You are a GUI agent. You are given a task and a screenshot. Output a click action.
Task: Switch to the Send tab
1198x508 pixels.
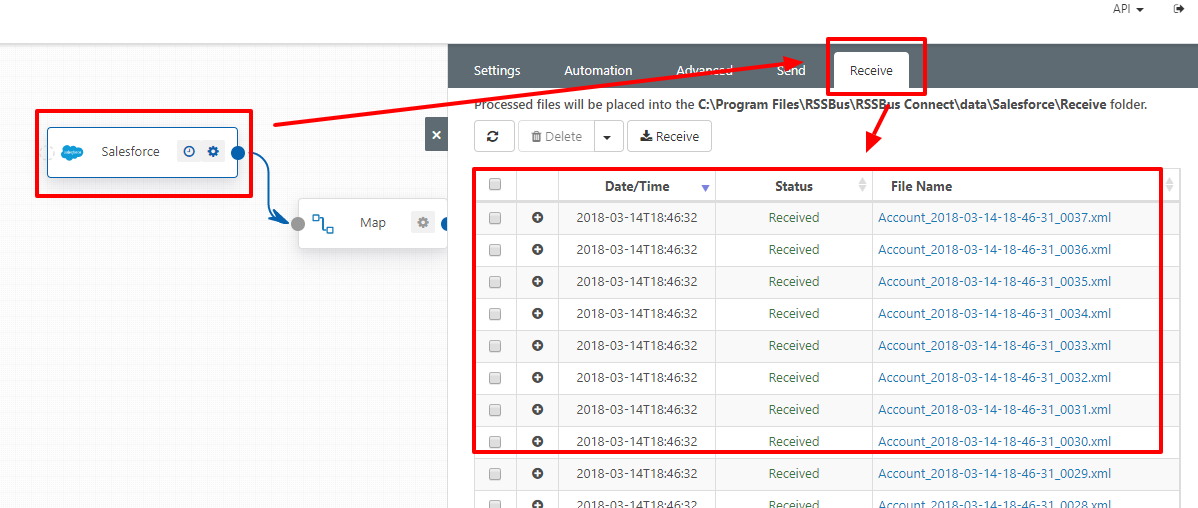click(791, 70)
